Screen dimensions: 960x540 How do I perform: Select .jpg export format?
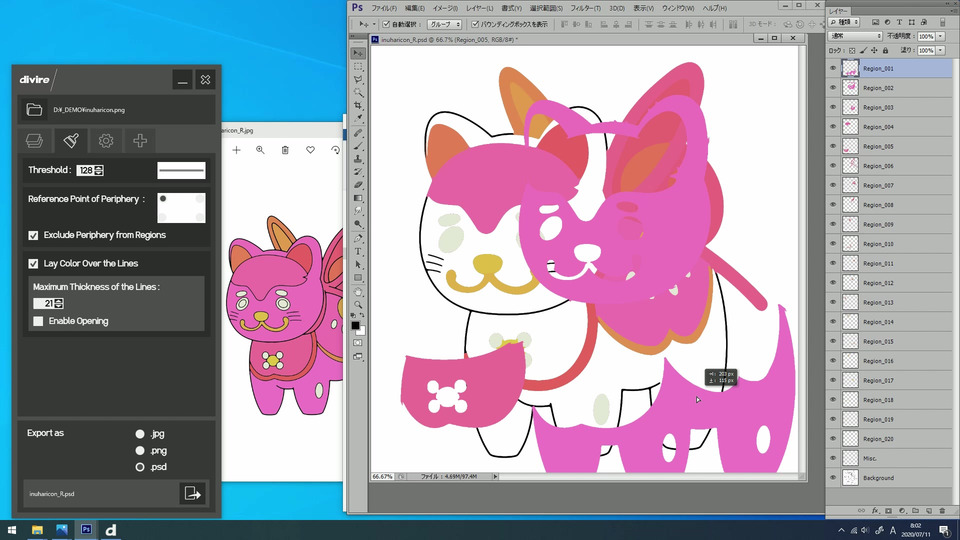[x=140, y=434]
